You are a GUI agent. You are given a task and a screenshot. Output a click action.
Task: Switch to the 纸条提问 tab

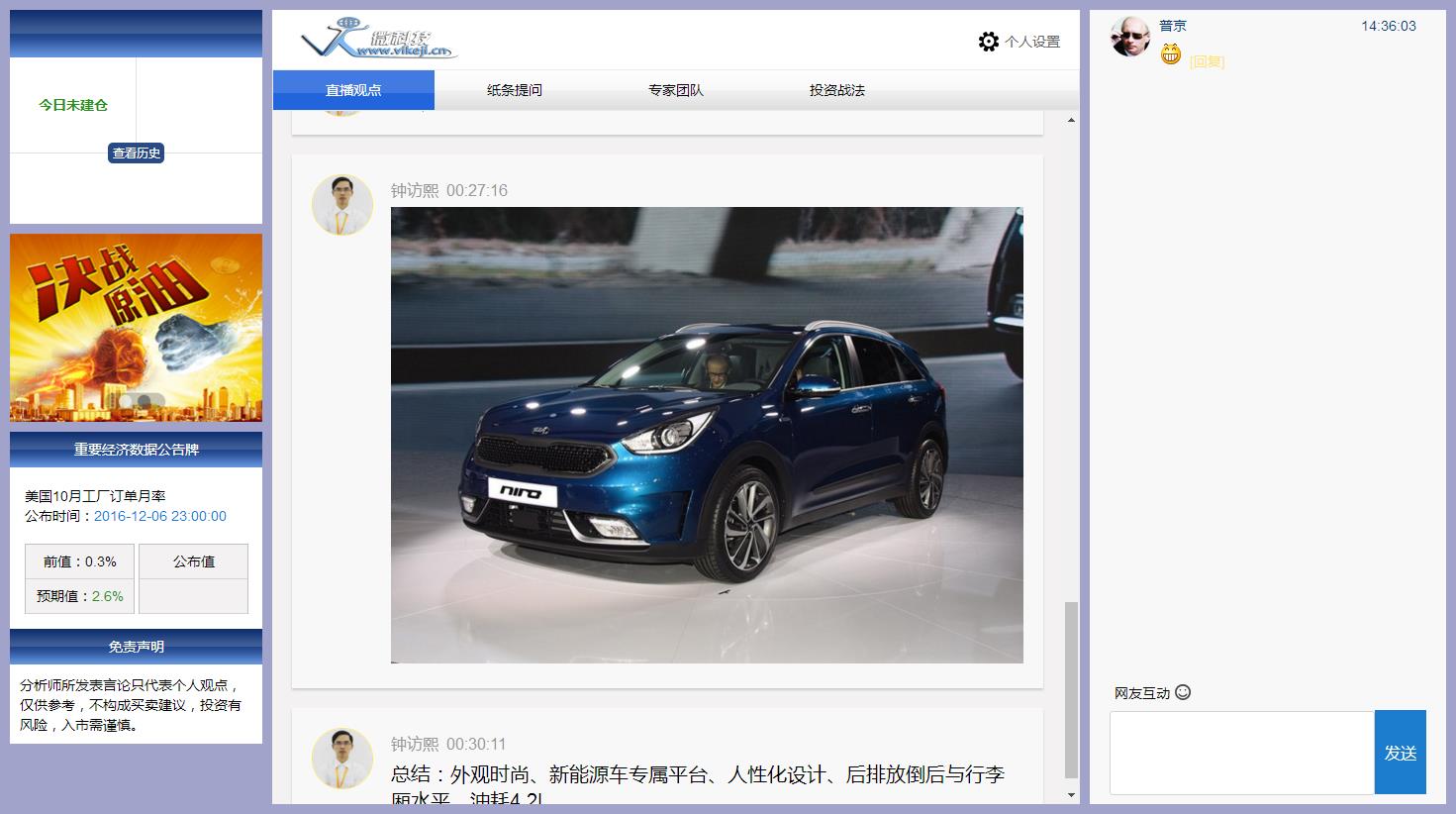point(515,90)
